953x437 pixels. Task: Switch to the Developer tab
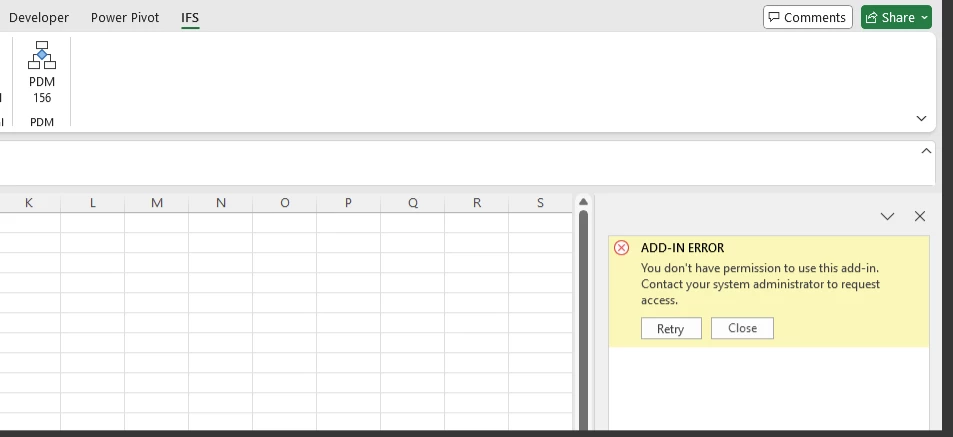[39, 18]
